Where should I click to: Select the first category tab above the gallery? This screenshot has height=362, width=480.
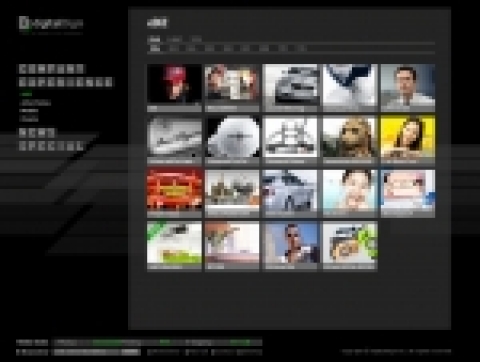(x=154, y=39)
